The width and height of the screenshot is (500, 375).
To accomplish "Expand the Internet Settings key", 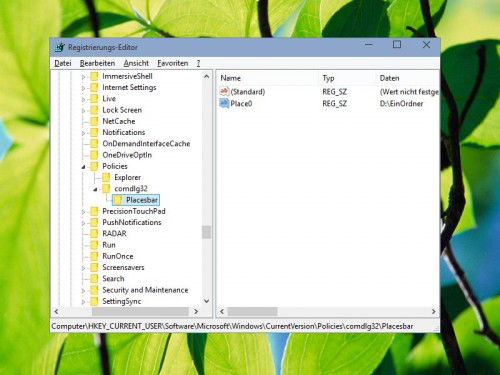I will tap(83, 88).
